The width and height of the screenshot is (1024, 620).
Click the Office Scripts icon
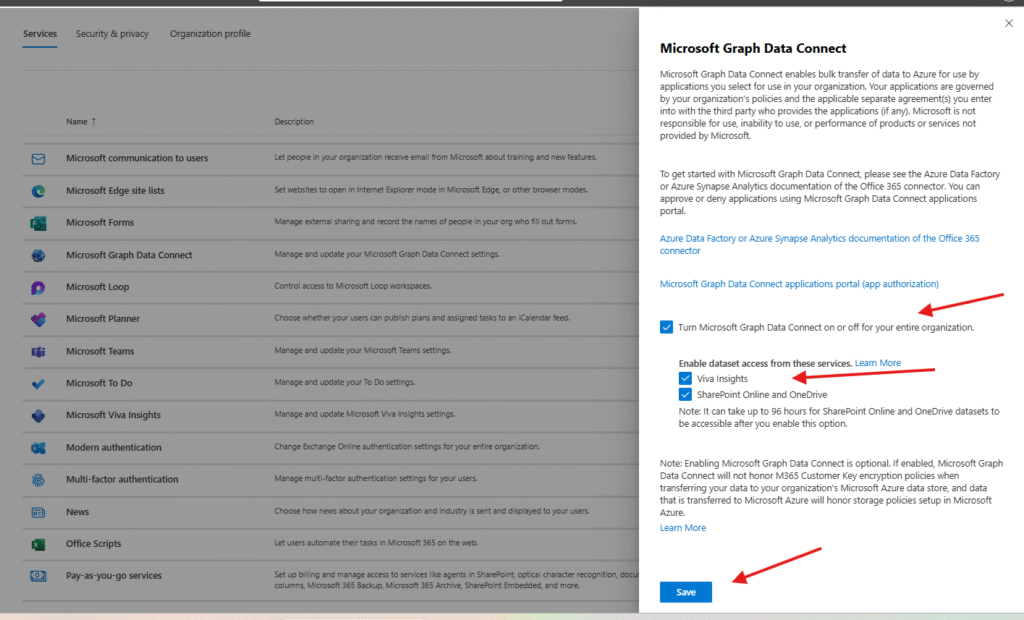(38, 544)
